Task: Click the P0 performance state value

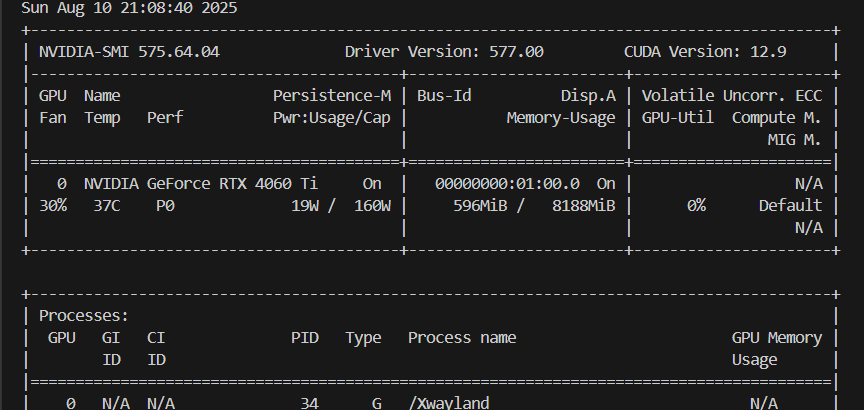Action: (x=165, y=206)
